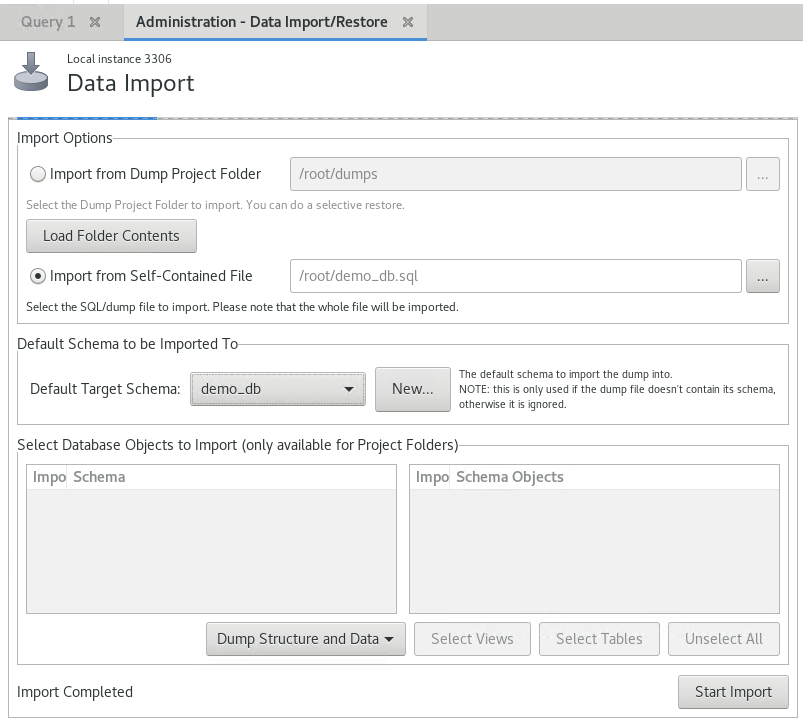This screenshot has height=718, width=803.
Task: Browse for self-contained SQL file
Action: (763, 276)
